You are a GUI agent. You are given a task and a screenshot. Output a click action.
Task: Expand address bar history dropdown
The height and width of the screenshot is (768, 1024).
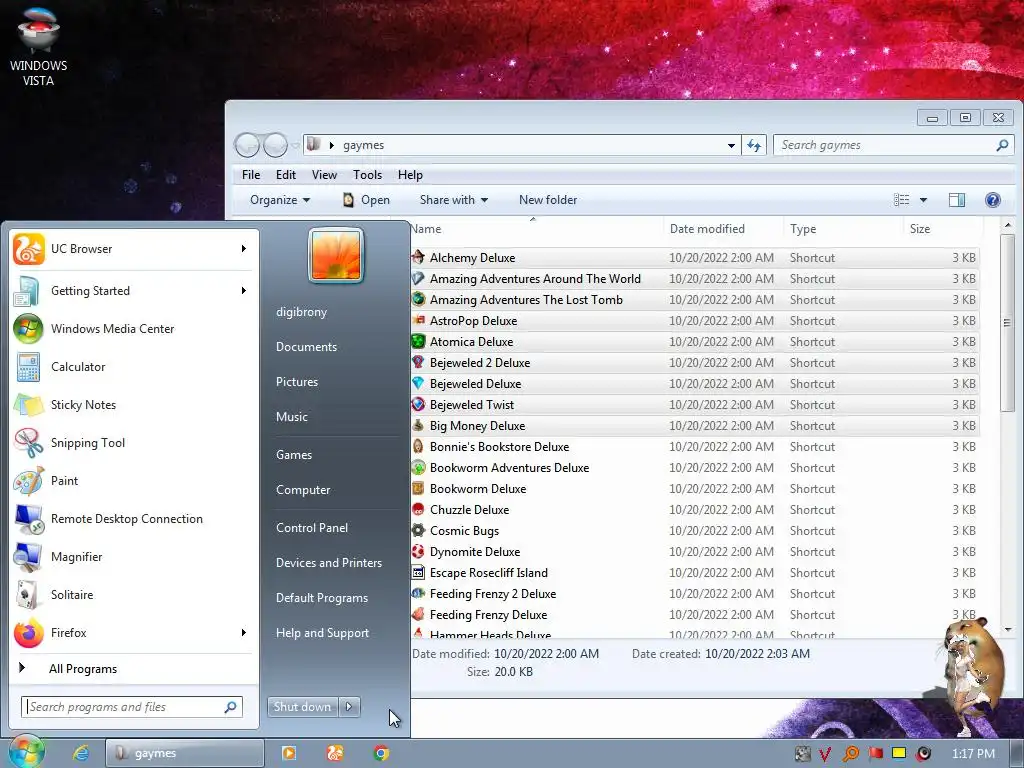(731, 145)
